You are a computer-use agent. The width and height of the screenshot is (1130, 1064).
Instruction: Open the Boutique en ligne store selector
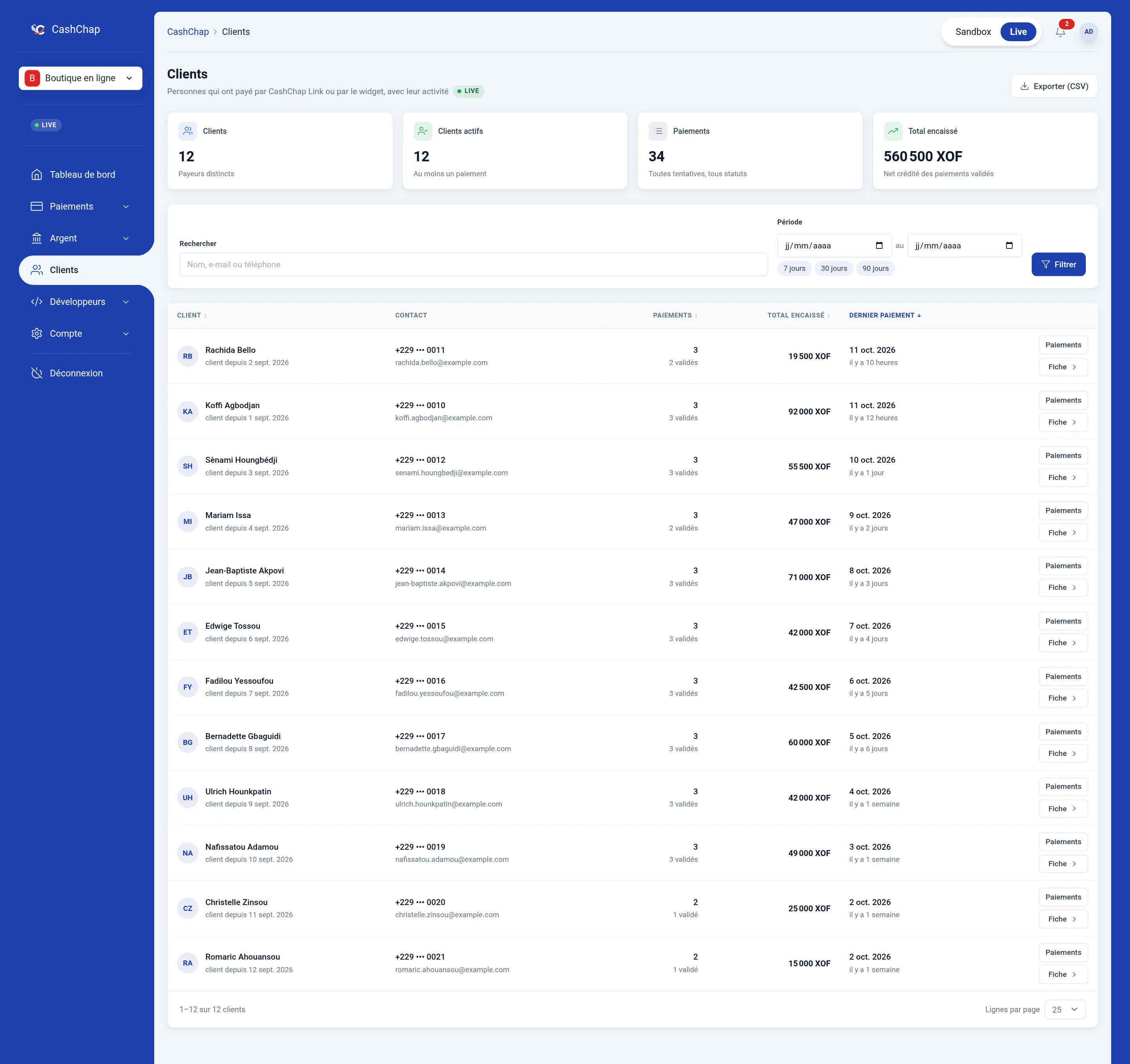pyautogui.click(x=81, y=78)
